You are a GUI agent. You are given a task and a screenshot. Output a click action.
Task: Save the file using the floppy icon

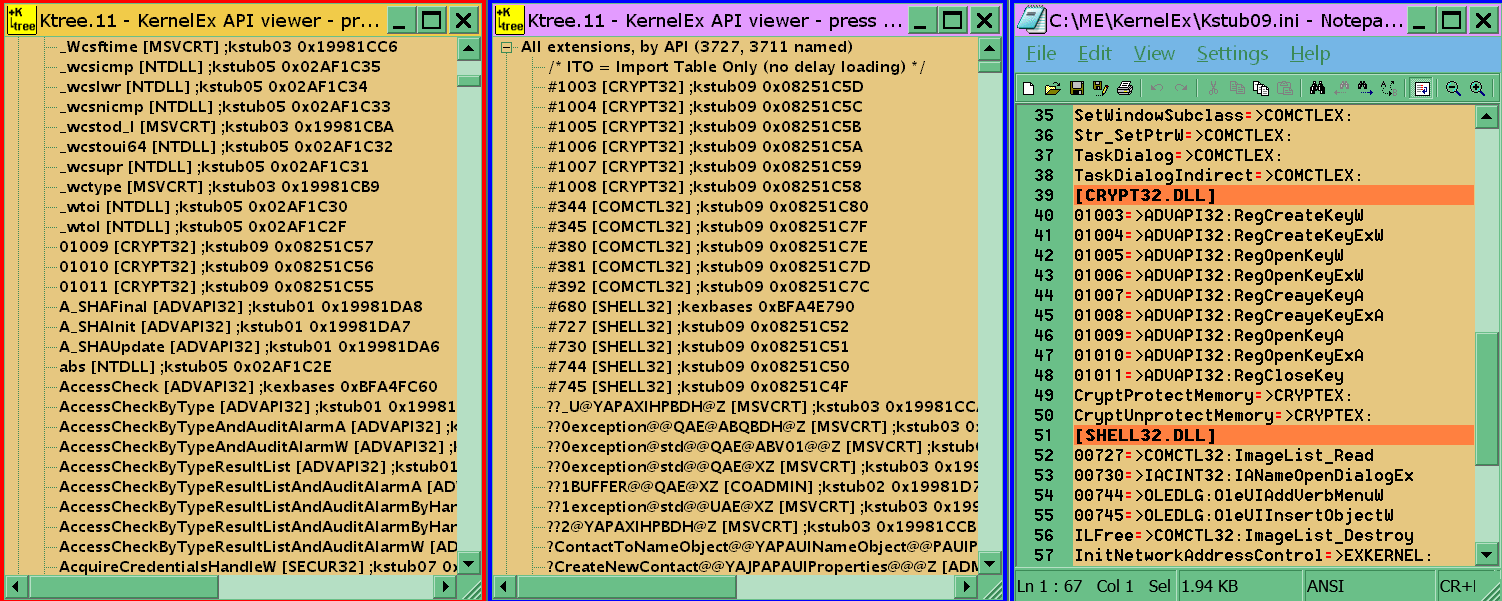pos(1077,88)
